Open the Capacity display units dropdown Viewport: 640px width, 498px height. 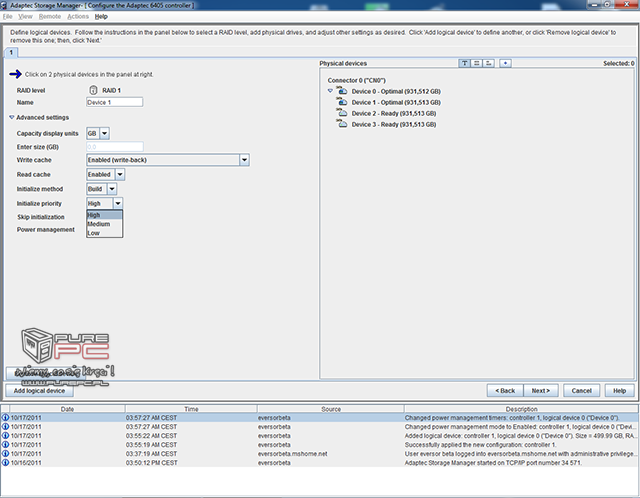(104, 133)
